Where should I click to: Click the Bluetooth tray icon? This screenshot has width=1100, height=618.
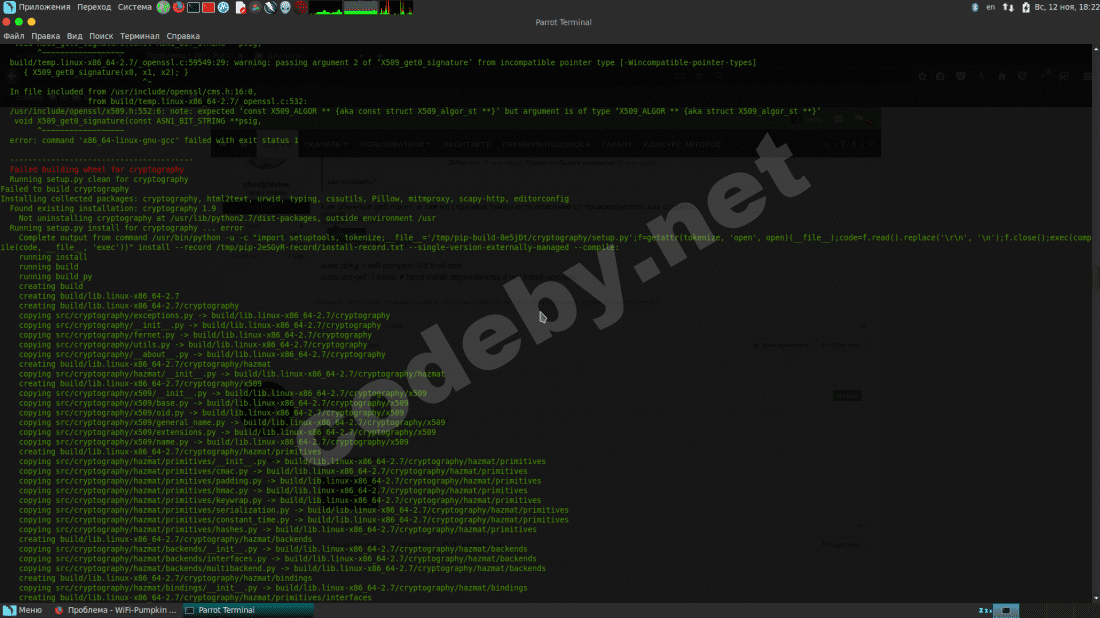[x=975, y=7]
